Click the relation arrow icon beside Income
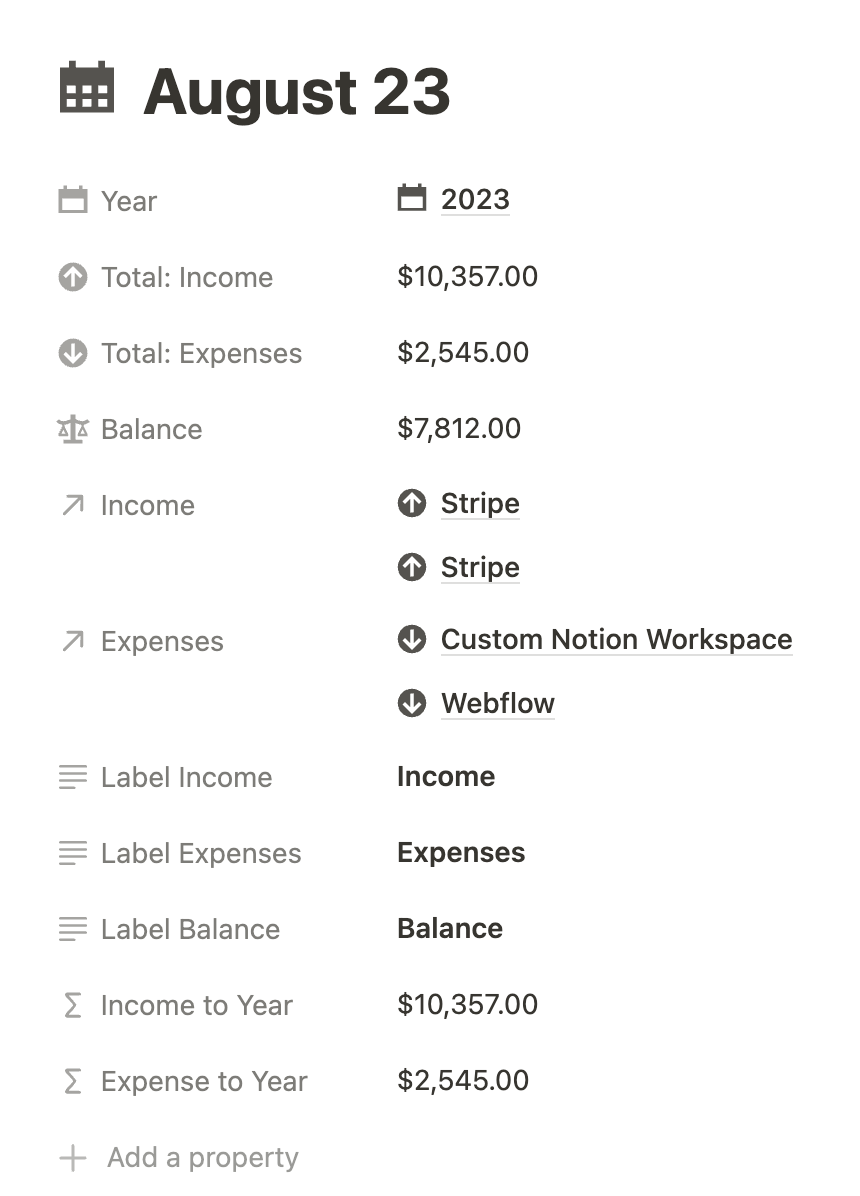The image size is (860, 1196). coord(73,505)
